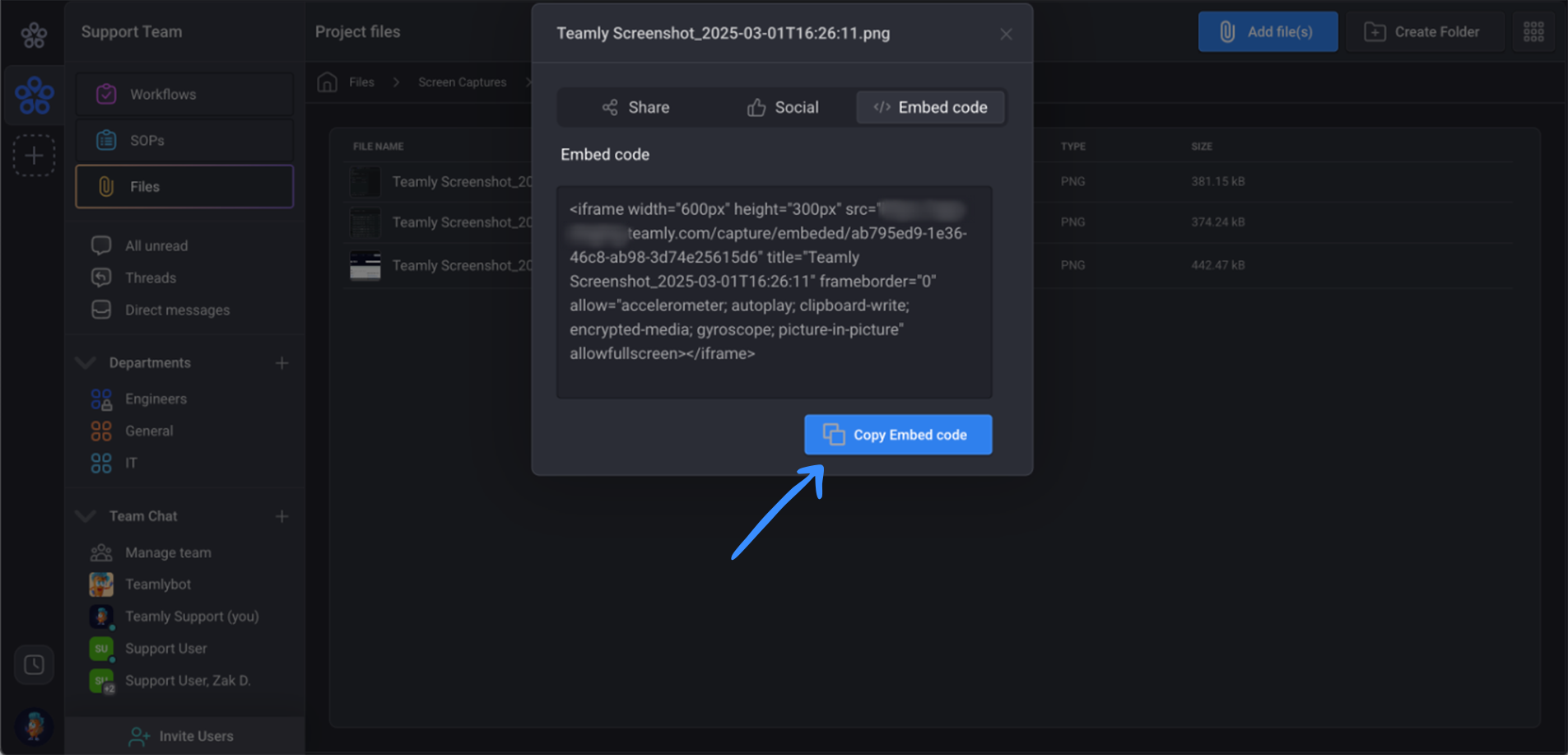The width and height of the screenshot is (1568, 755).
Task: Click the dashed add workspace plus icon
Action: (x=34, y=156)
